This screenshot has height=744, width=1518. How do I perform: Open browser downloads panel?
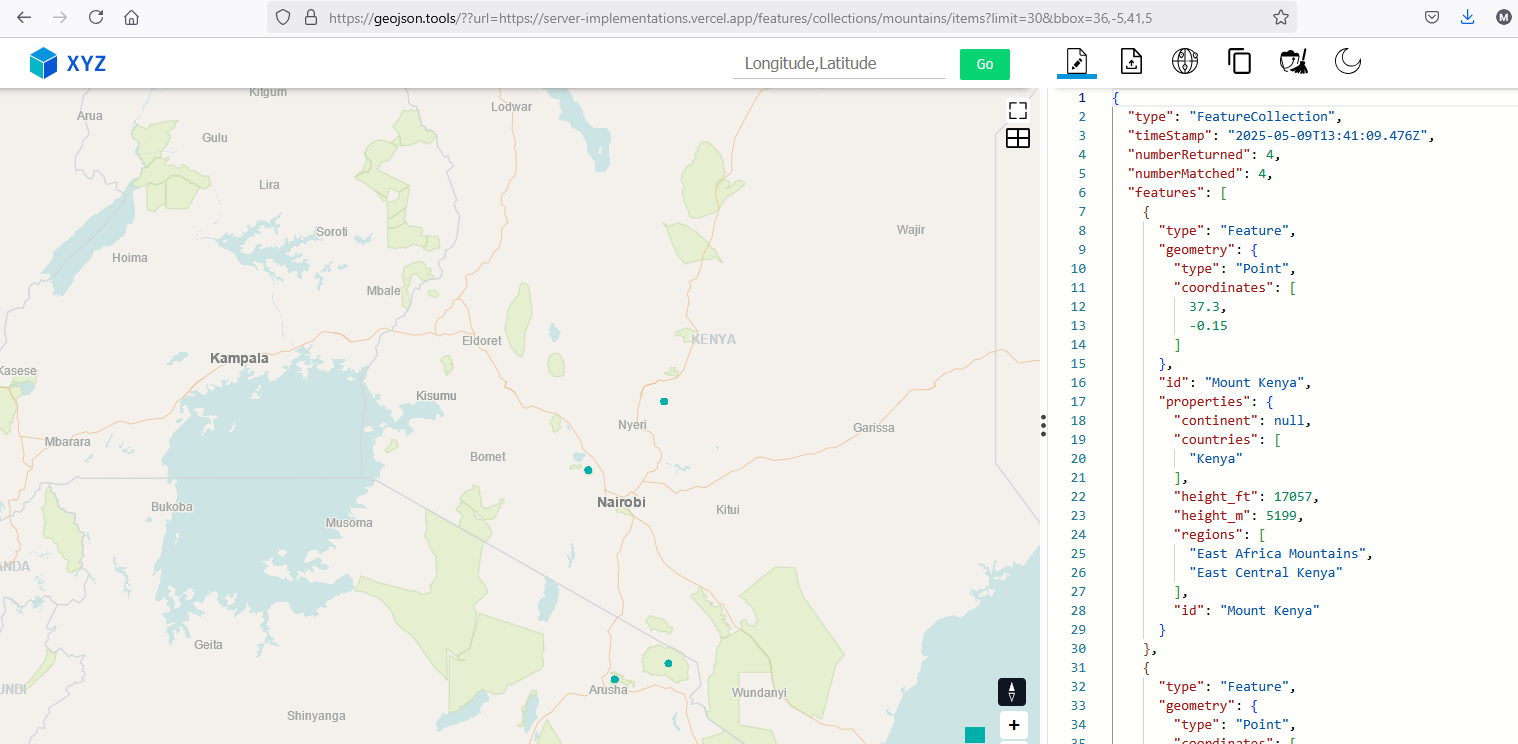tap(1466, 17)
